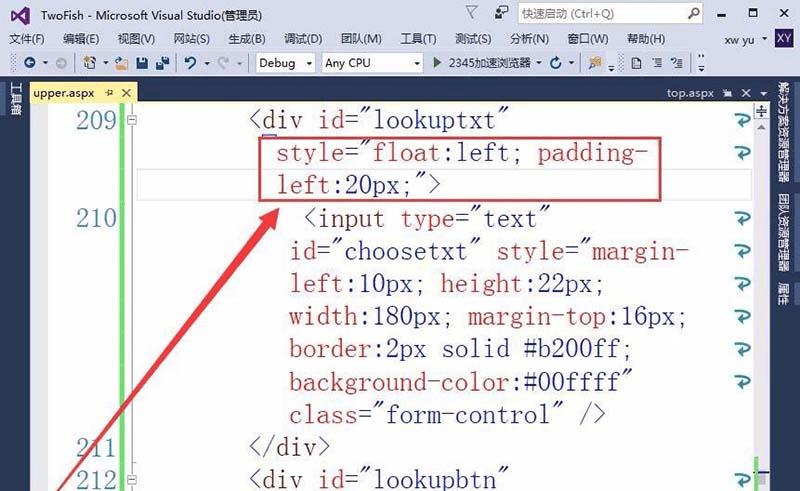Click the 2345加速浏览器 run button
800x491 pixels.
(482, 63)
